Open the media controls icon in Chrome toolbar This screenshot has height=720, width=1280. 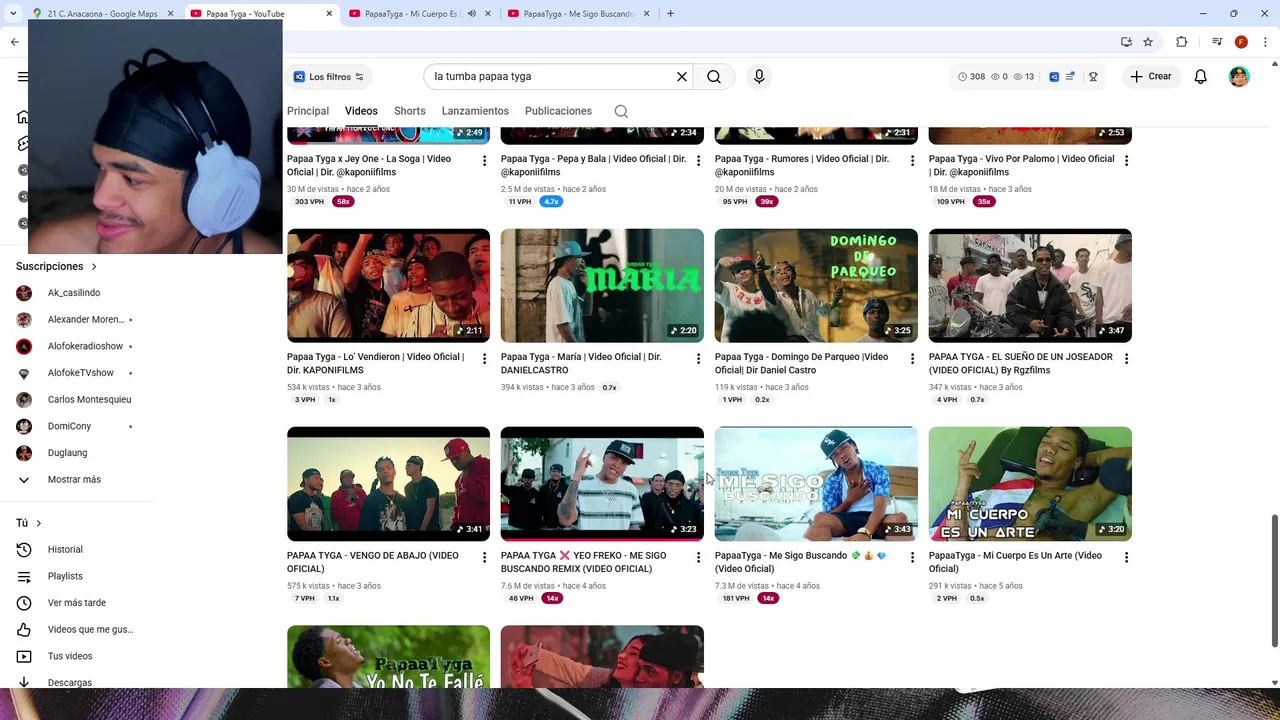tap(1217, 42)
